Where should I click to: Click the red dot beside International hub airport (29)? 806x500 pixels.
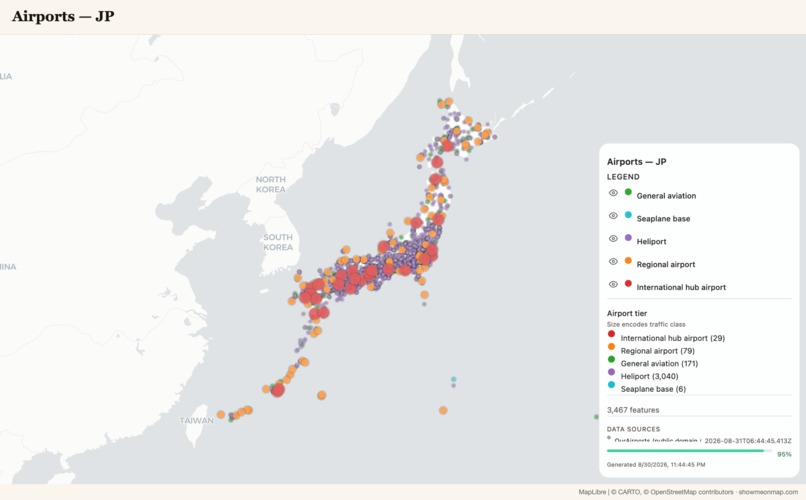coord(611,334)
